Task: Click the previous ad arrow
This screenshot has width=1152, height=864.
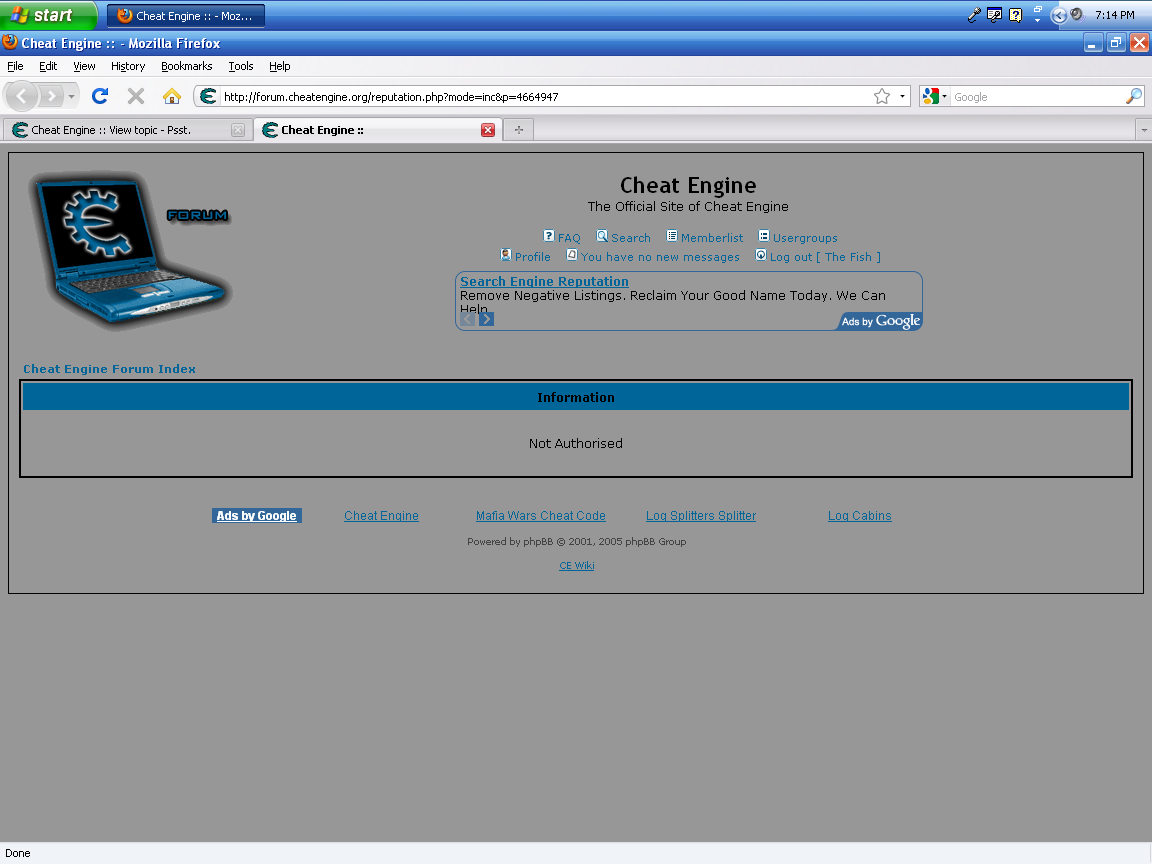Action: pyautogui.click(x=467, y=319)
